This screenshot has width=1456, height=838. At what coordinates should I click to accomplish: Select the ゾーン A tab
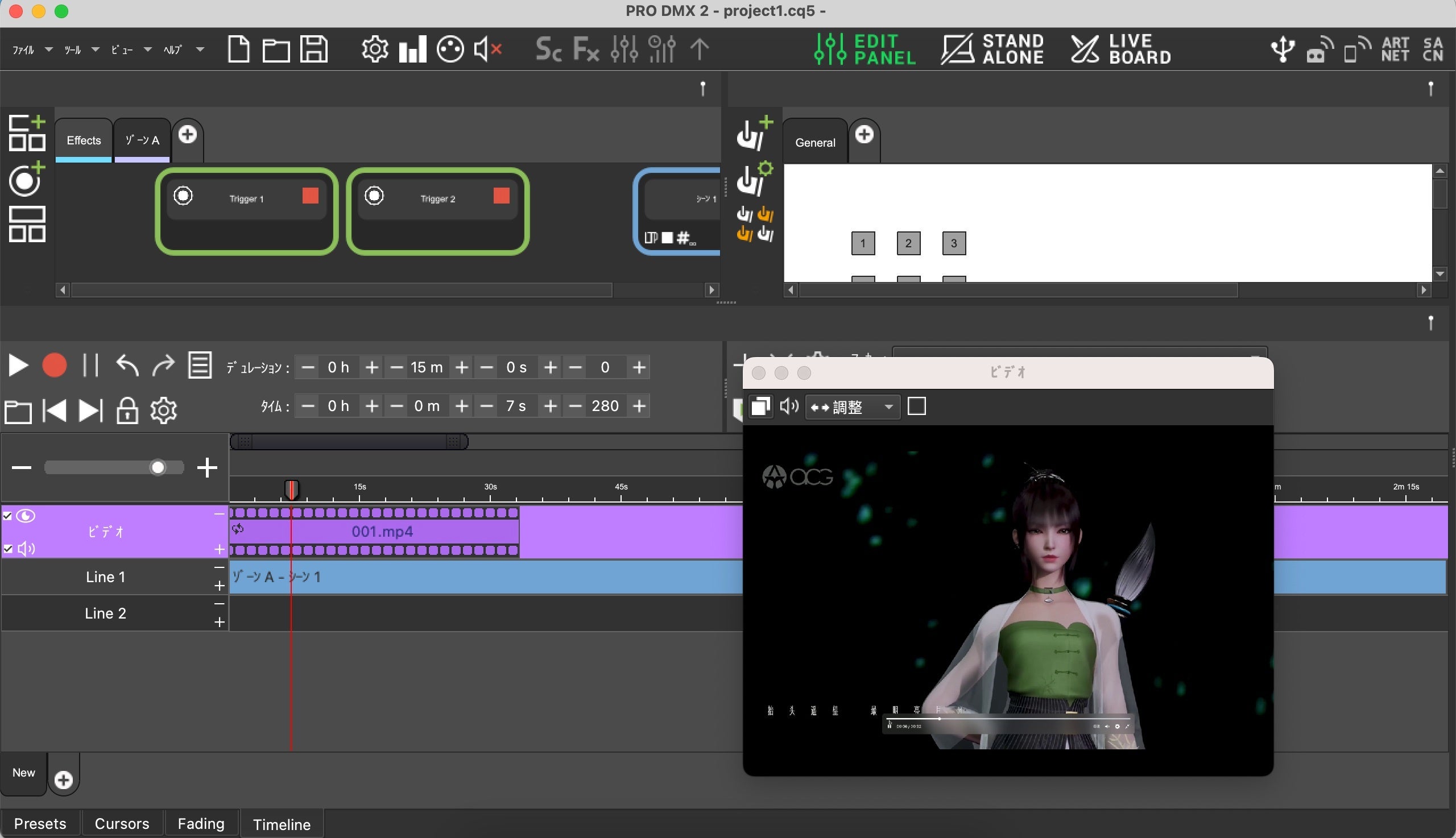(142, 140)
